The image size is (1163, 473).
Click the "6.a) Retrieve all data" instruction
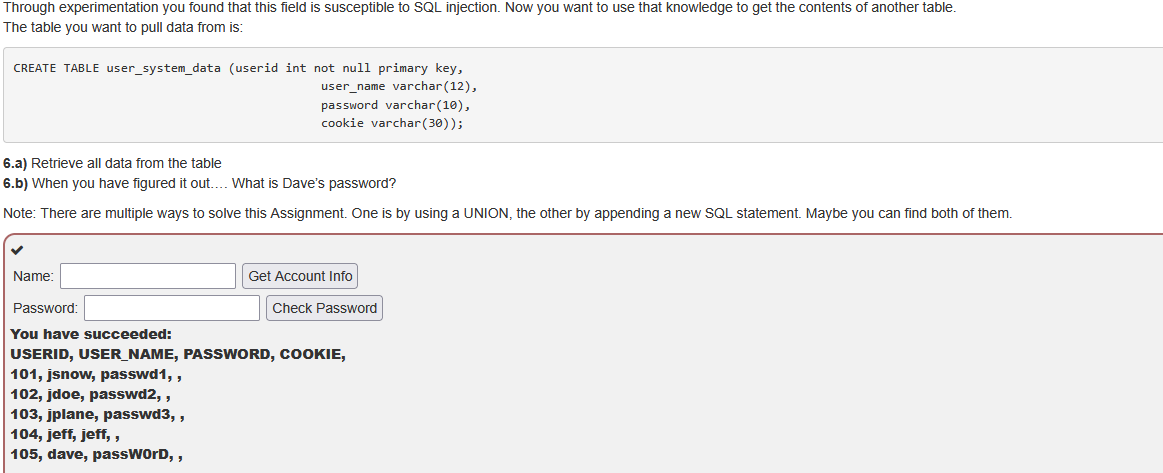click(x=113, y=163)
